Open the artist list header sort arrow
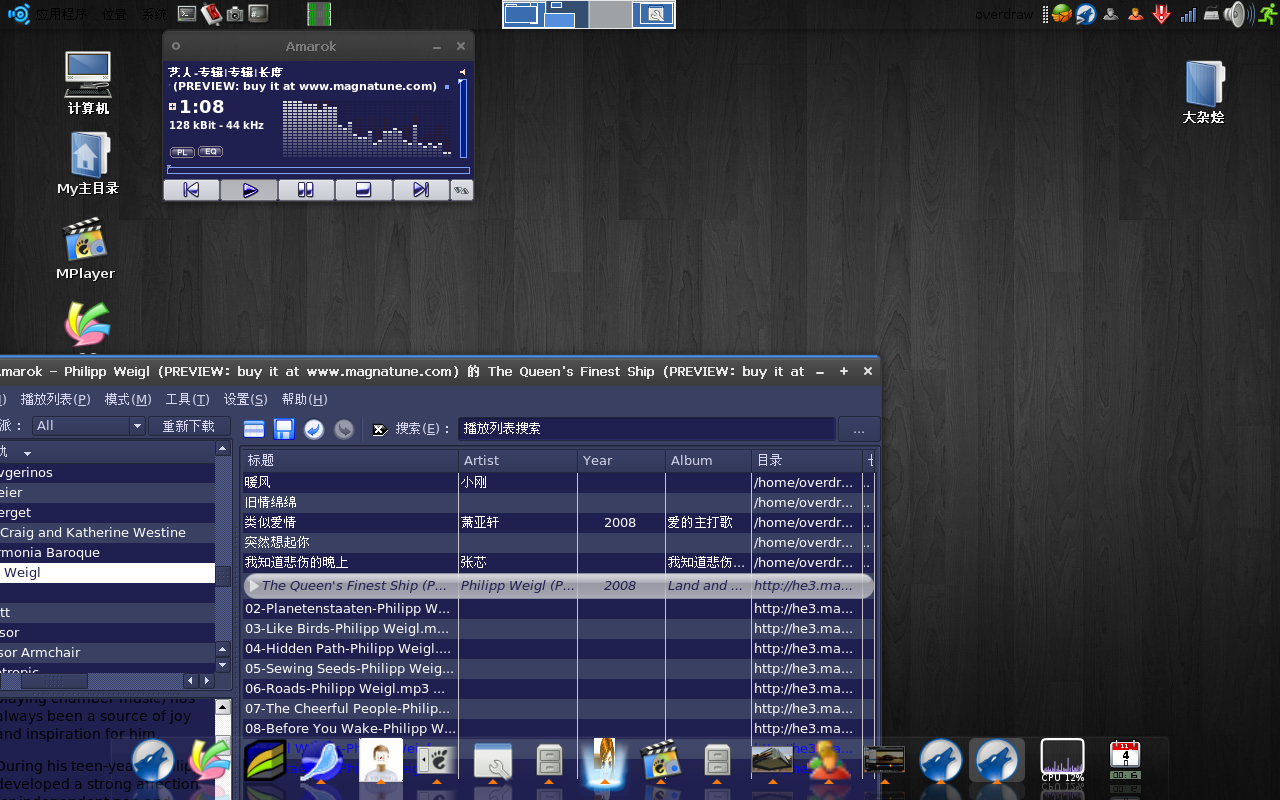The height and width of the screenshot is (800, 1280). point(27,453)
